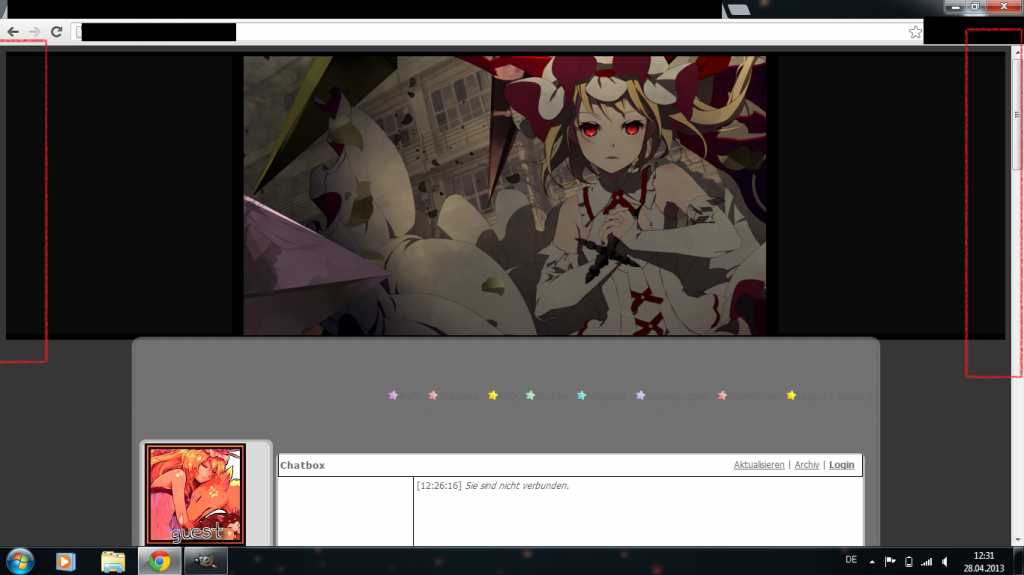Switch to Chrome in the taskbar

pyautogui.click(x=159, y=561)
